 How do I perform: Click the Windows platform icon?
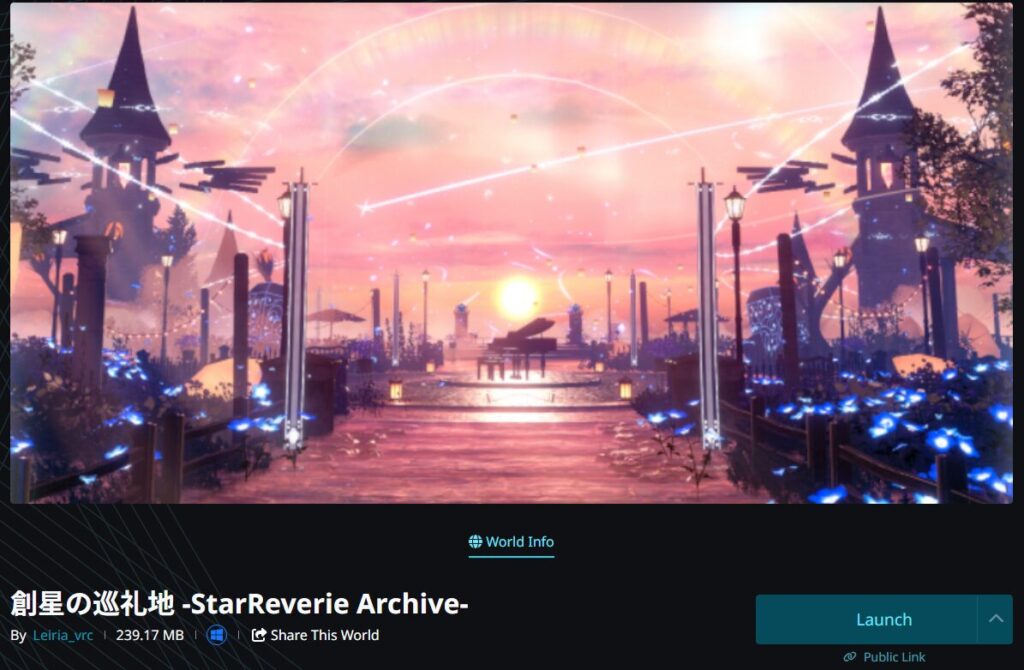217,635
